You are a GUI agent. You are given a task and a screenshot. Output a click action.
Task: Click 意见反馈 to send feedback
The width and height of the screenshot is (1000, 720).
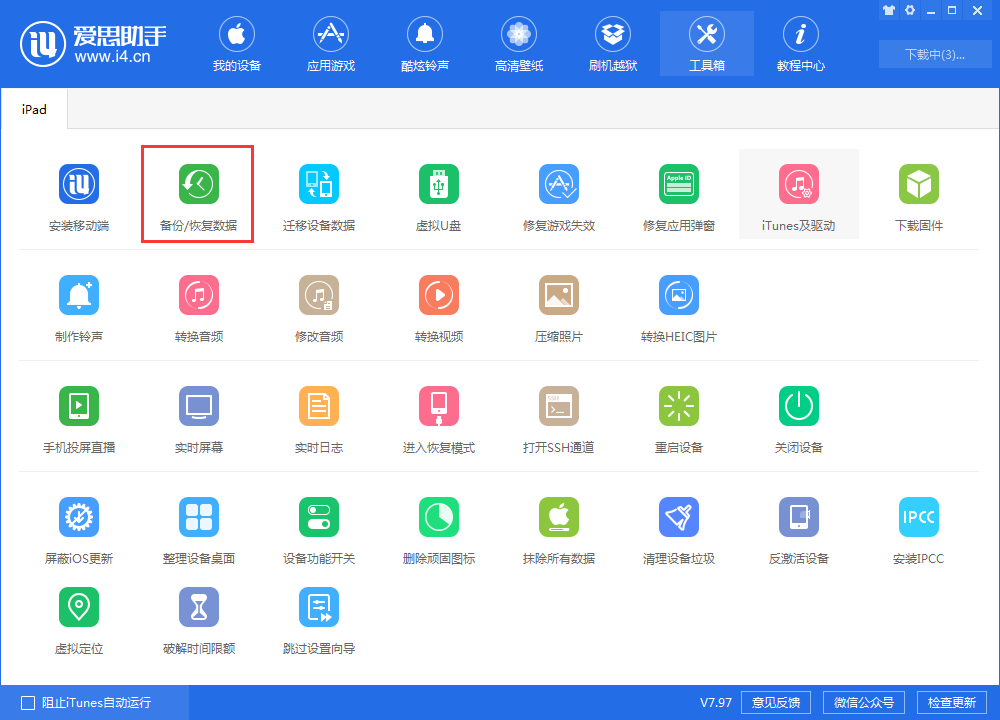pos(775,702)
